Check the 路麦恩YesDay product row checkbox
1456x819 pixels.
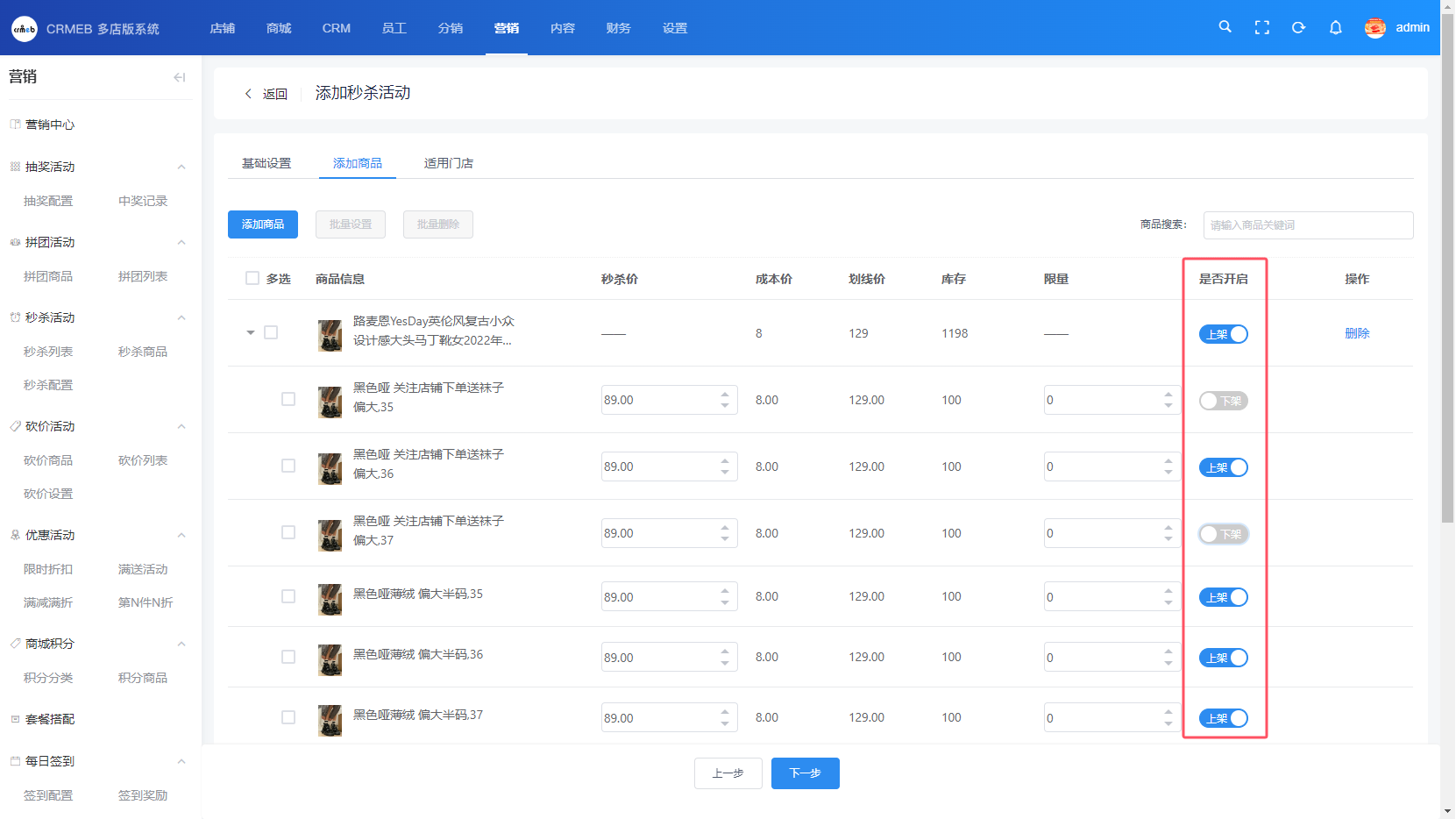click(271, 332)
